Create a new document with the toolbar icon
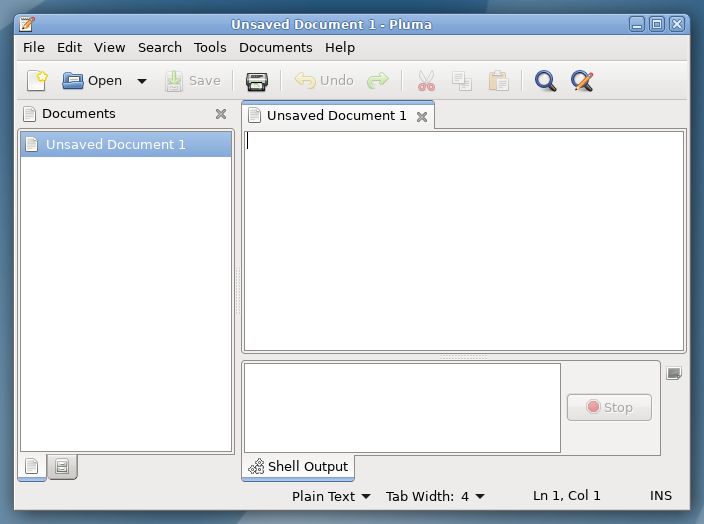Image resolution: width=704 pixels, height=524 pixels. pos(37,81)
